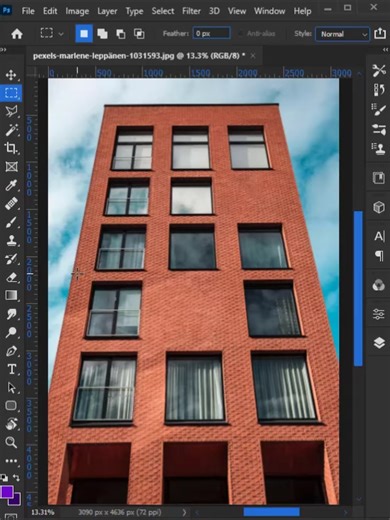Viewport: 390px width, 520px height.
Task: Open the Layers panel icon
Action: click(x=379, y=343)
